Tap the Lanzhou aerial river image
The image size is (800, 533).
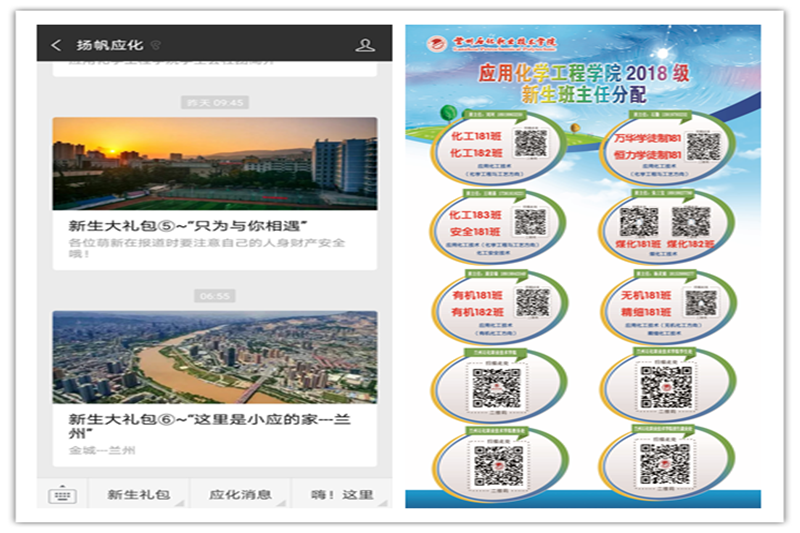[215, 357]
